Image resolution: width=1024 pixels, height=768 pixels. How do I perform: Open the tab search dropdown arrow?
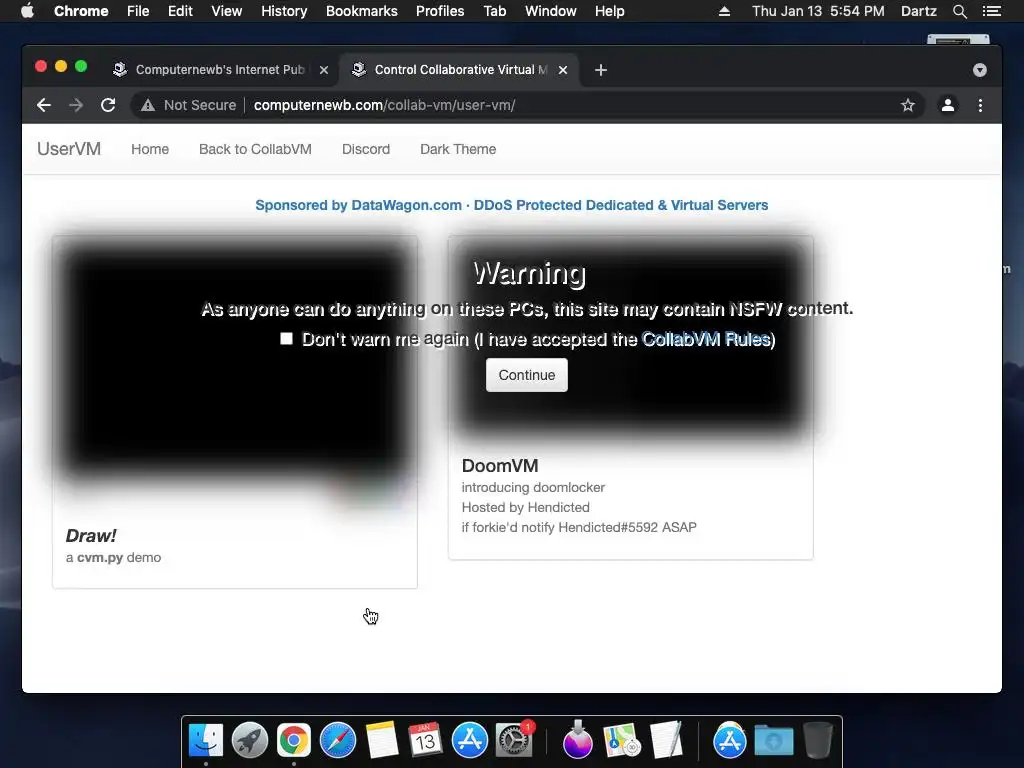point(980,70)
